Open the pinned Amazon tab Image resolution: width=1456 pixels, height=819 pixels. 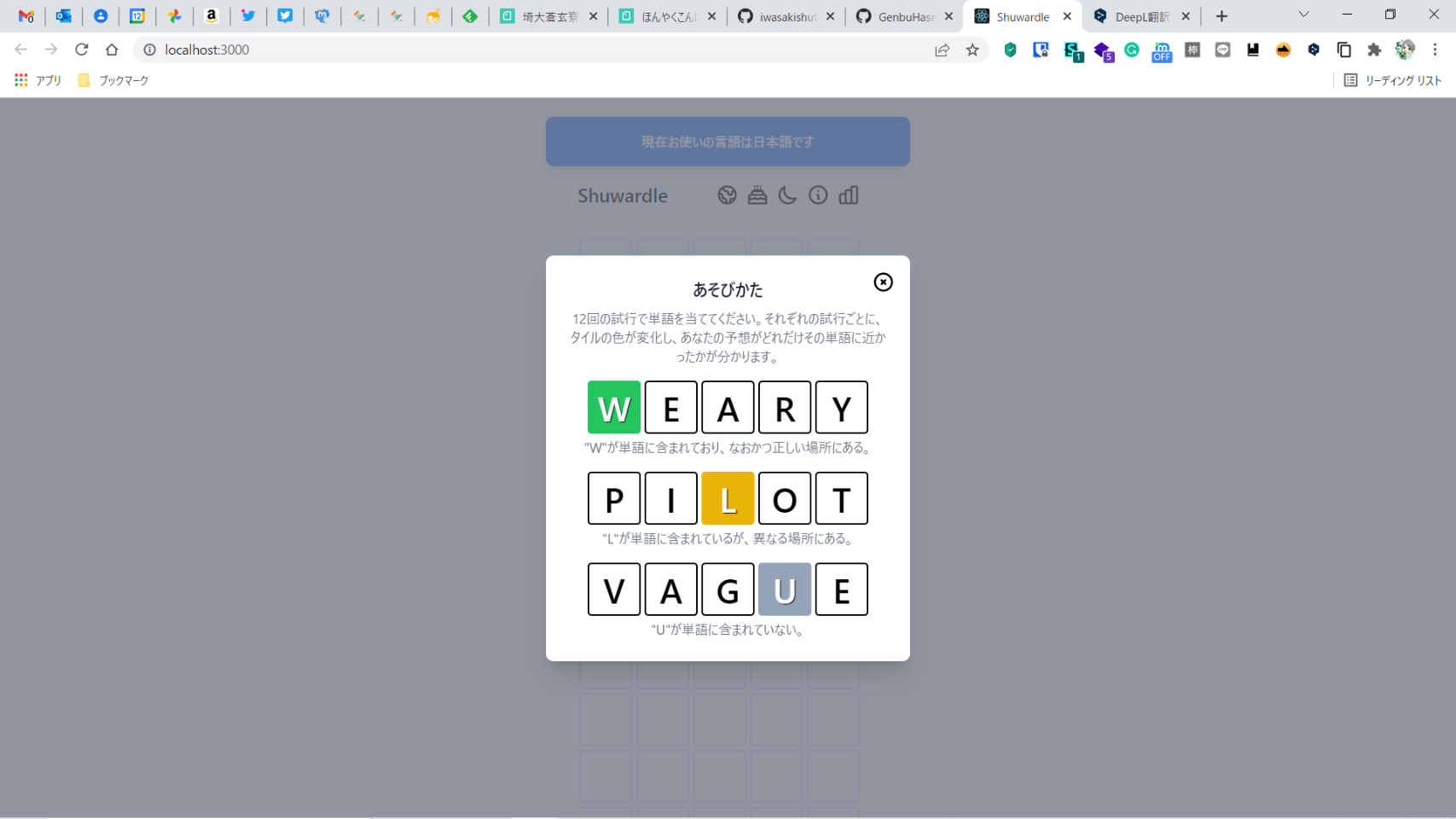point(212,16)
